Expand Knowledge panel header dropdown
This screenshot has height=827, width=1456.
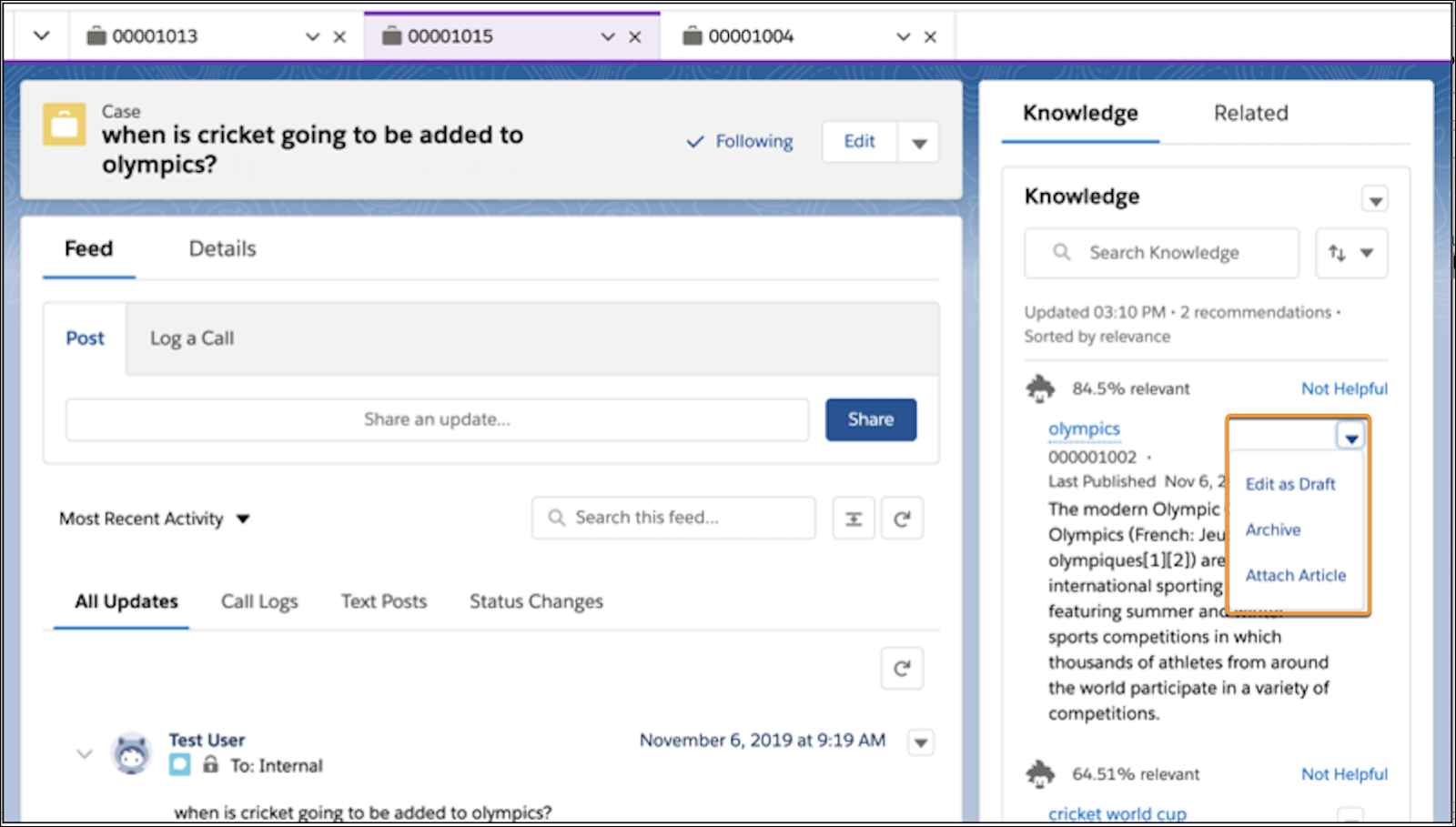pyautogui.click(x=1375, y=199)
